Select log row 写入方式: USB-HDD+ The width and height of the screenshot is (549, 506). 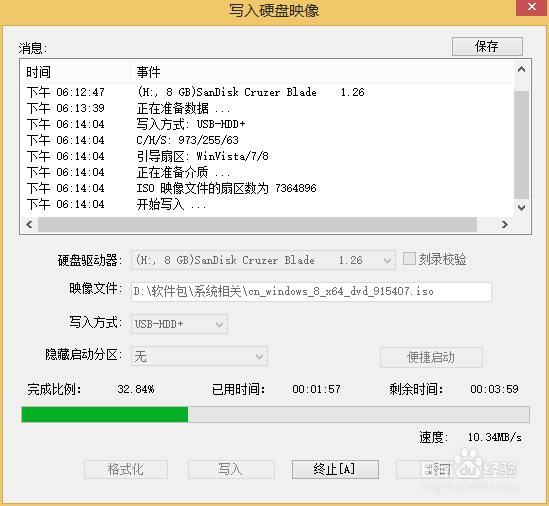(x=267, y=124)
